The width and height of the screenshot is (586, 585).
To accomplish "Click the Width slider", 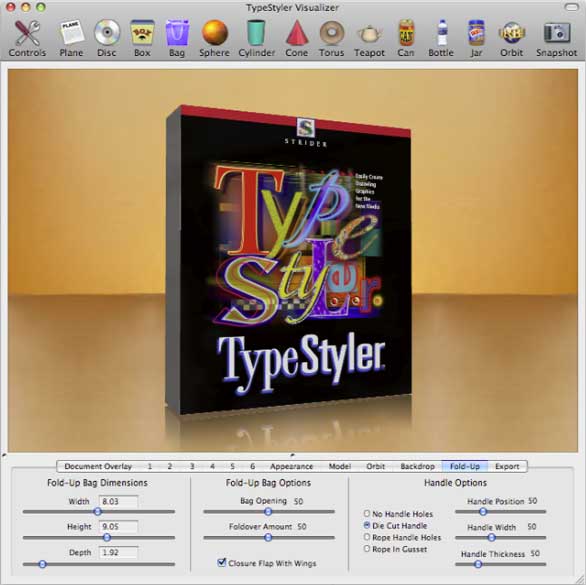I will point(99,511).
